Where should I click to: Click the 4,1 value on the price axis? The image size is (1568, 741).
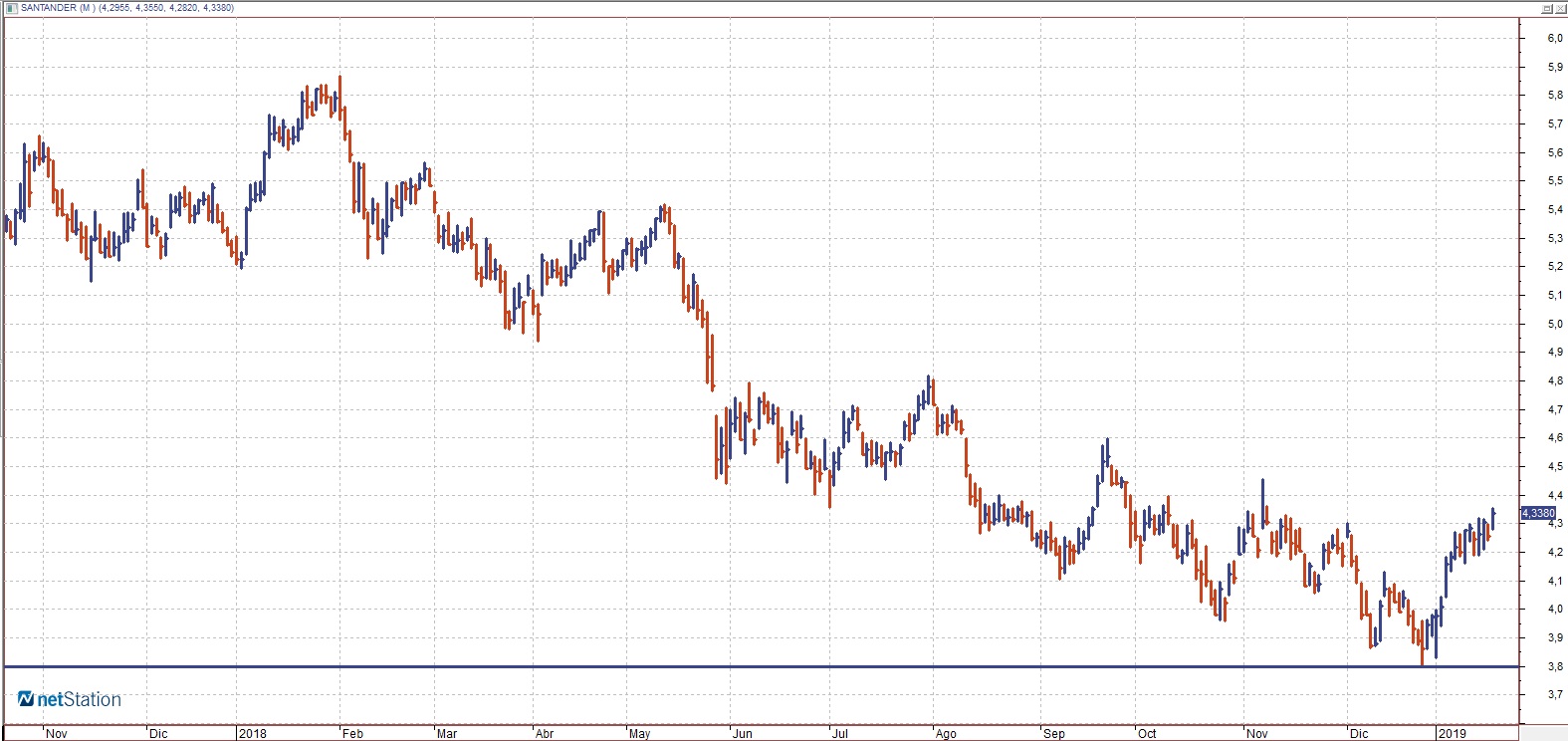[x=1555, y=582]
